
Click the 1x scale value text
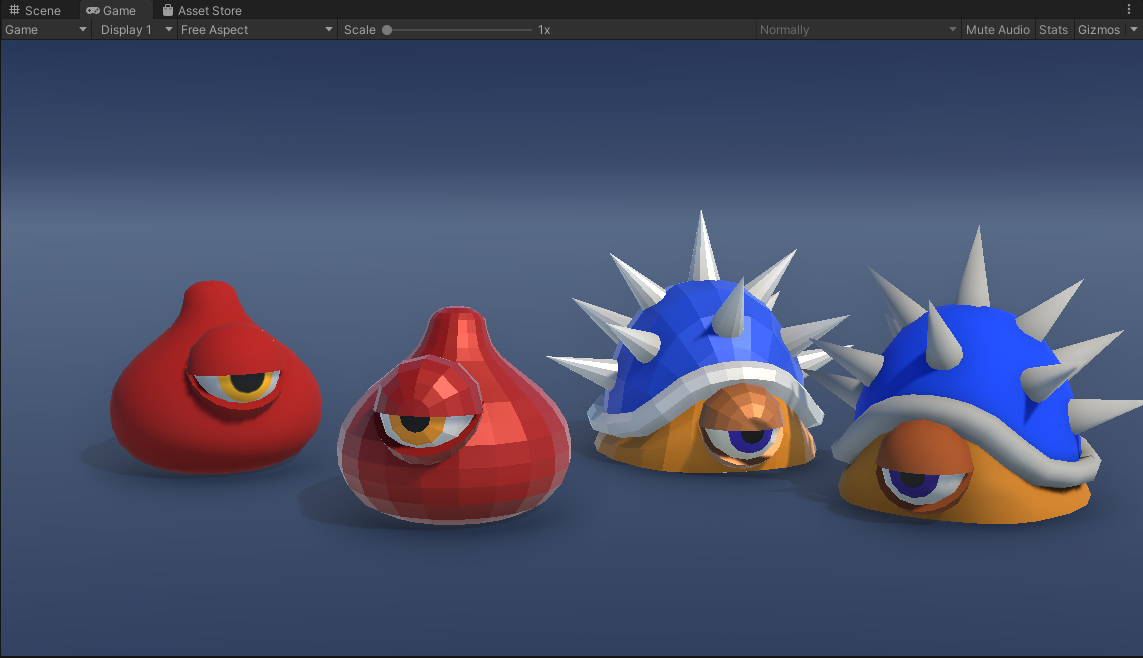tap(544, 30)
